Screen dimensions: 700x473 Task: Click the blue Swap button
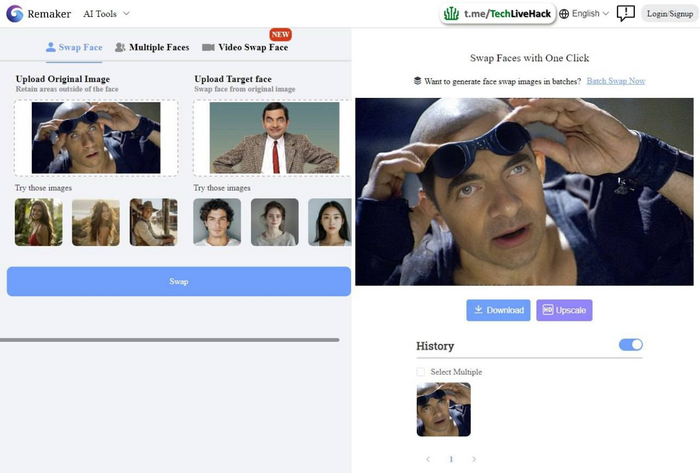179,282
